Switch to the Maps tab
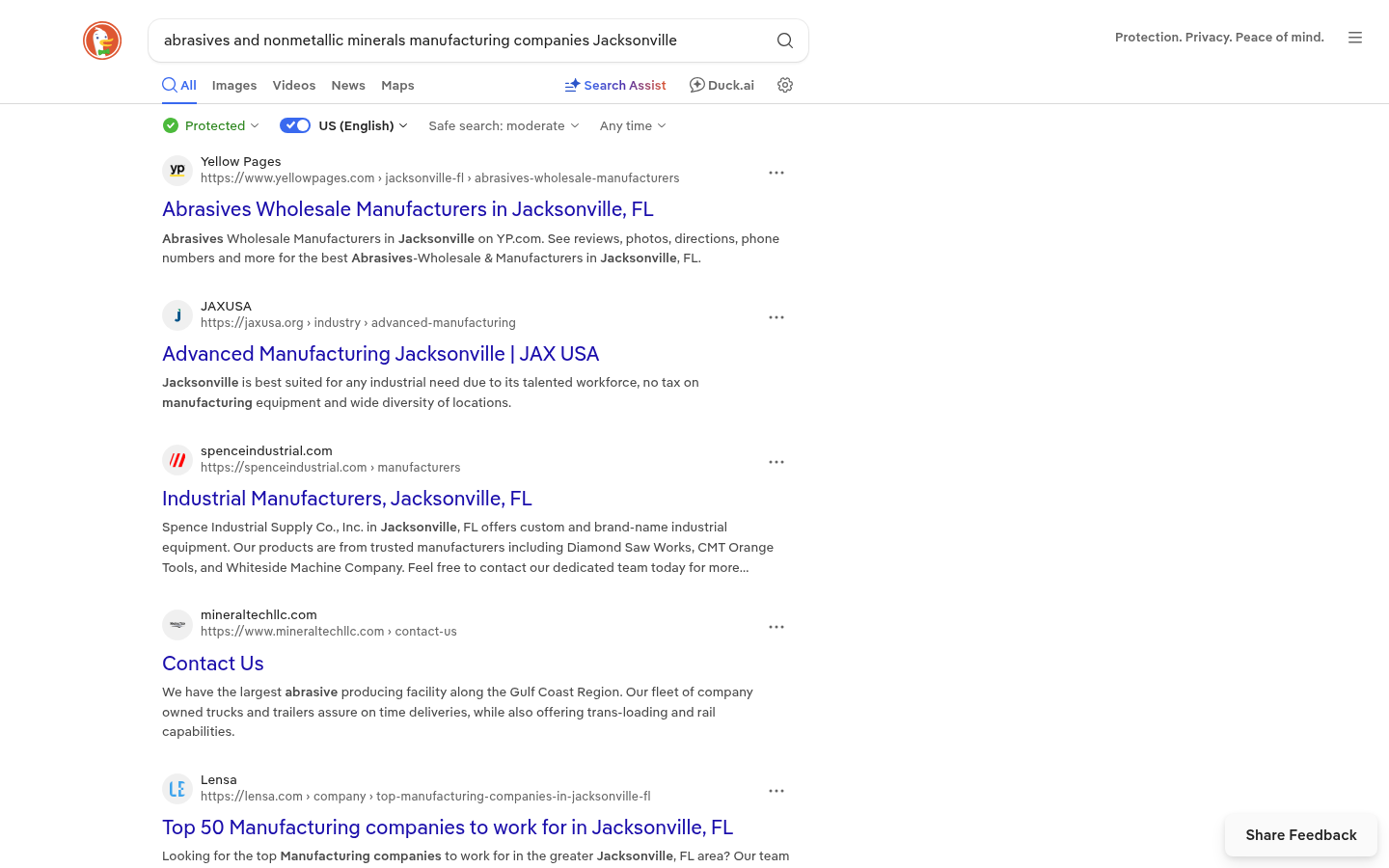Image resolution: width=1389 pixels, height=868 pixels. (397, 85)
